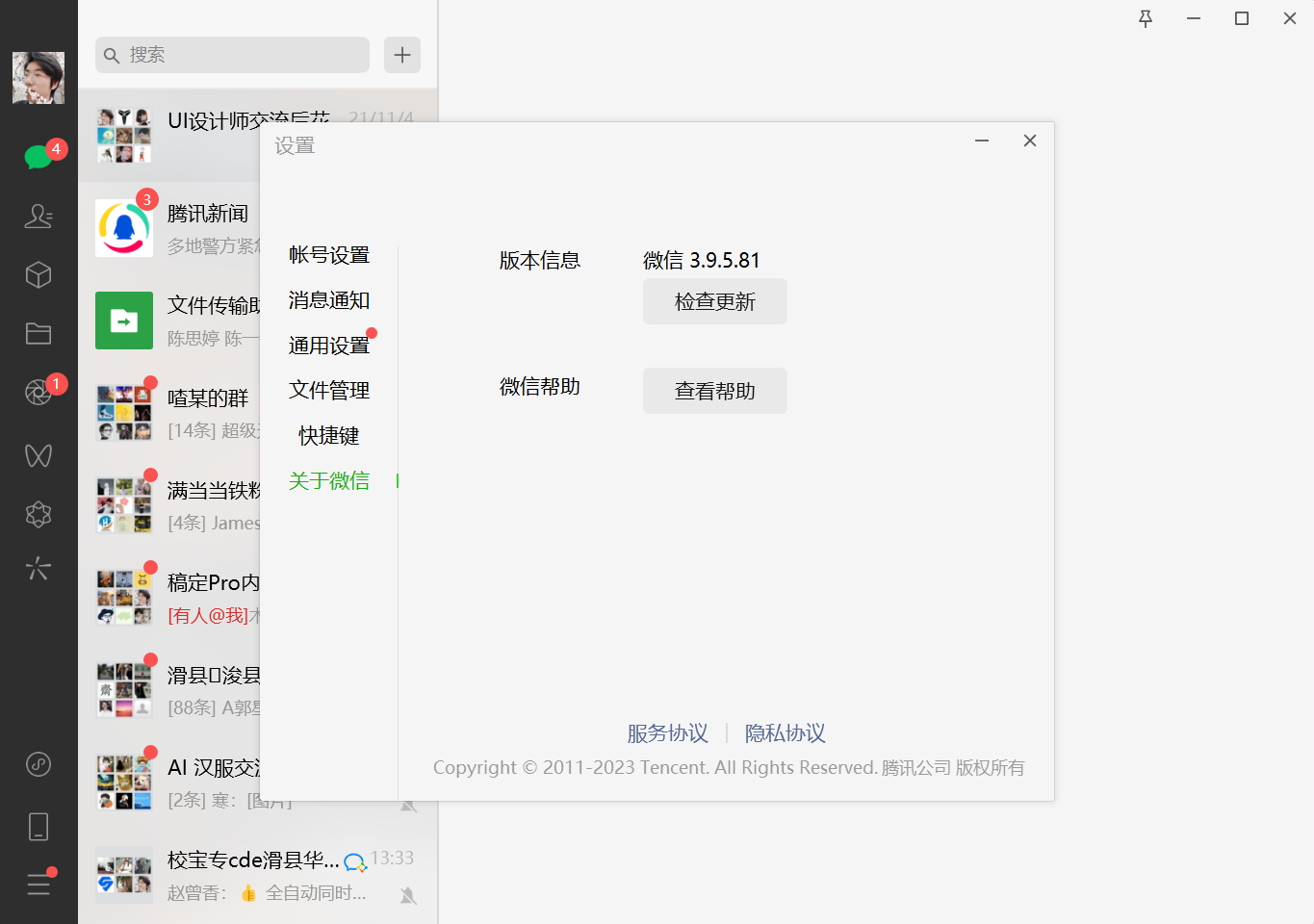Click the mute bell on 文件传输助手 chat
This screenshot has height=924, width=1314.
point(408,338)
